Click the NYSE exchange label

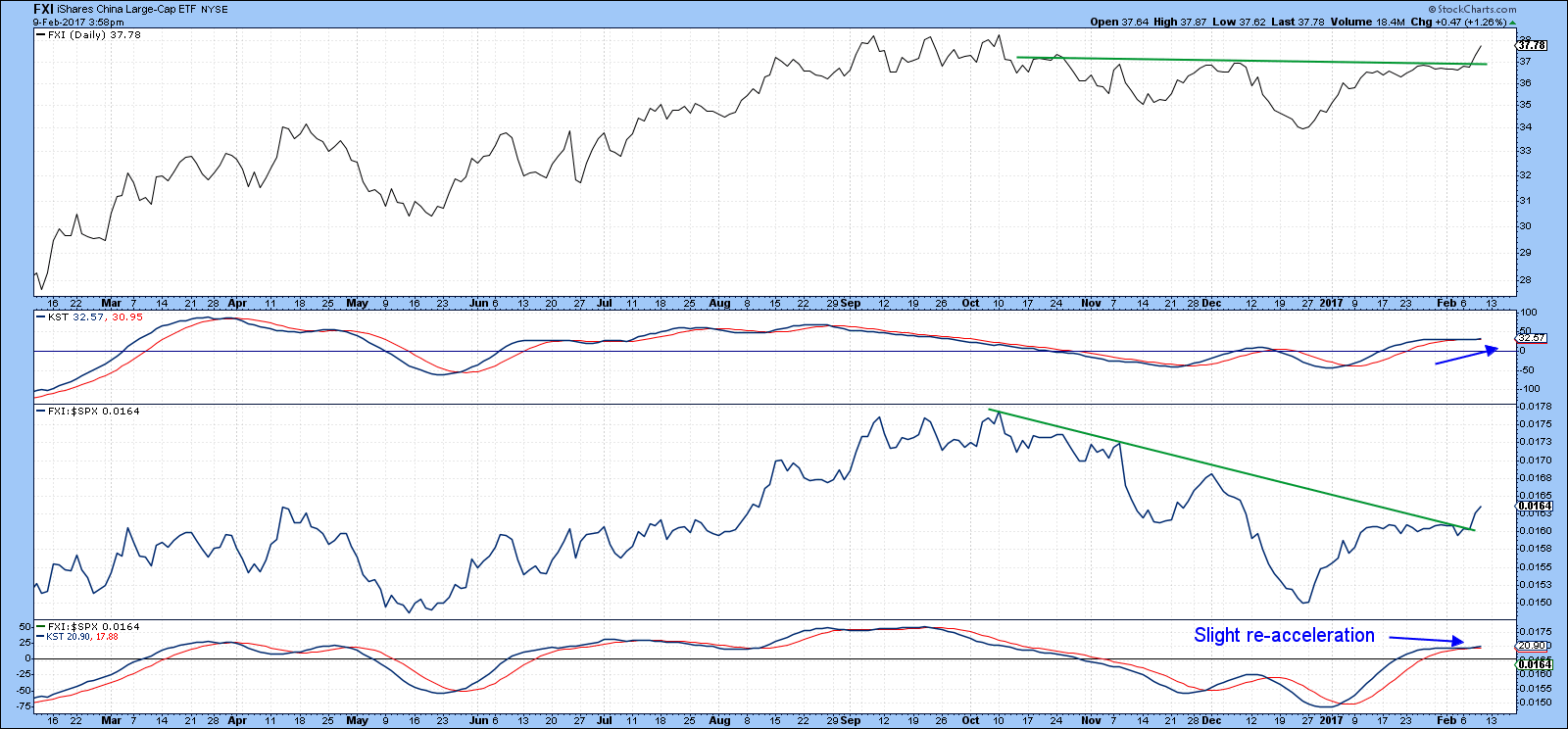[x=215, y=10]
